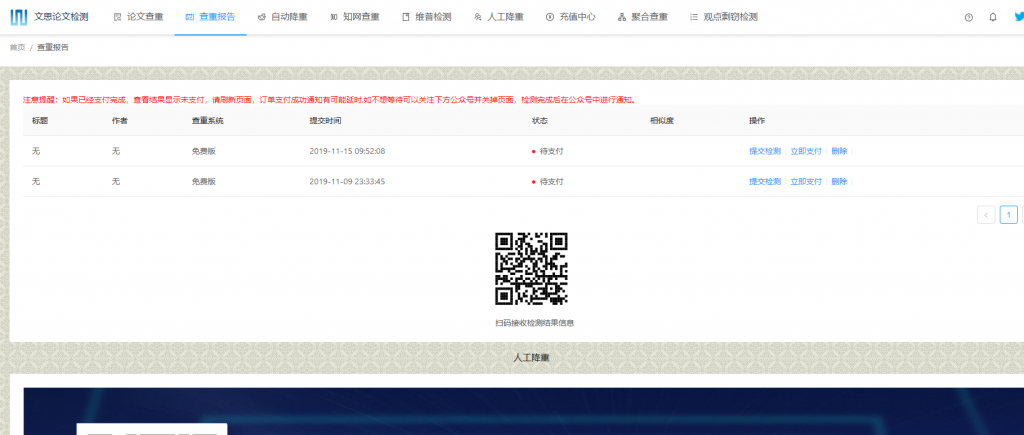Screen dimensions: 1024x435
Task: Open the 维普检测 navigation item
Action: 426,17
